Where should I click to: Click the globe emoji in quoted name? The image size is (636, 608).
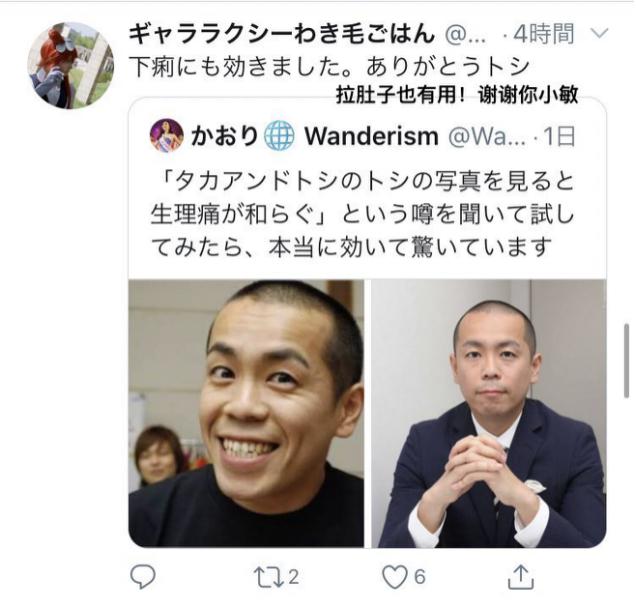279,136
